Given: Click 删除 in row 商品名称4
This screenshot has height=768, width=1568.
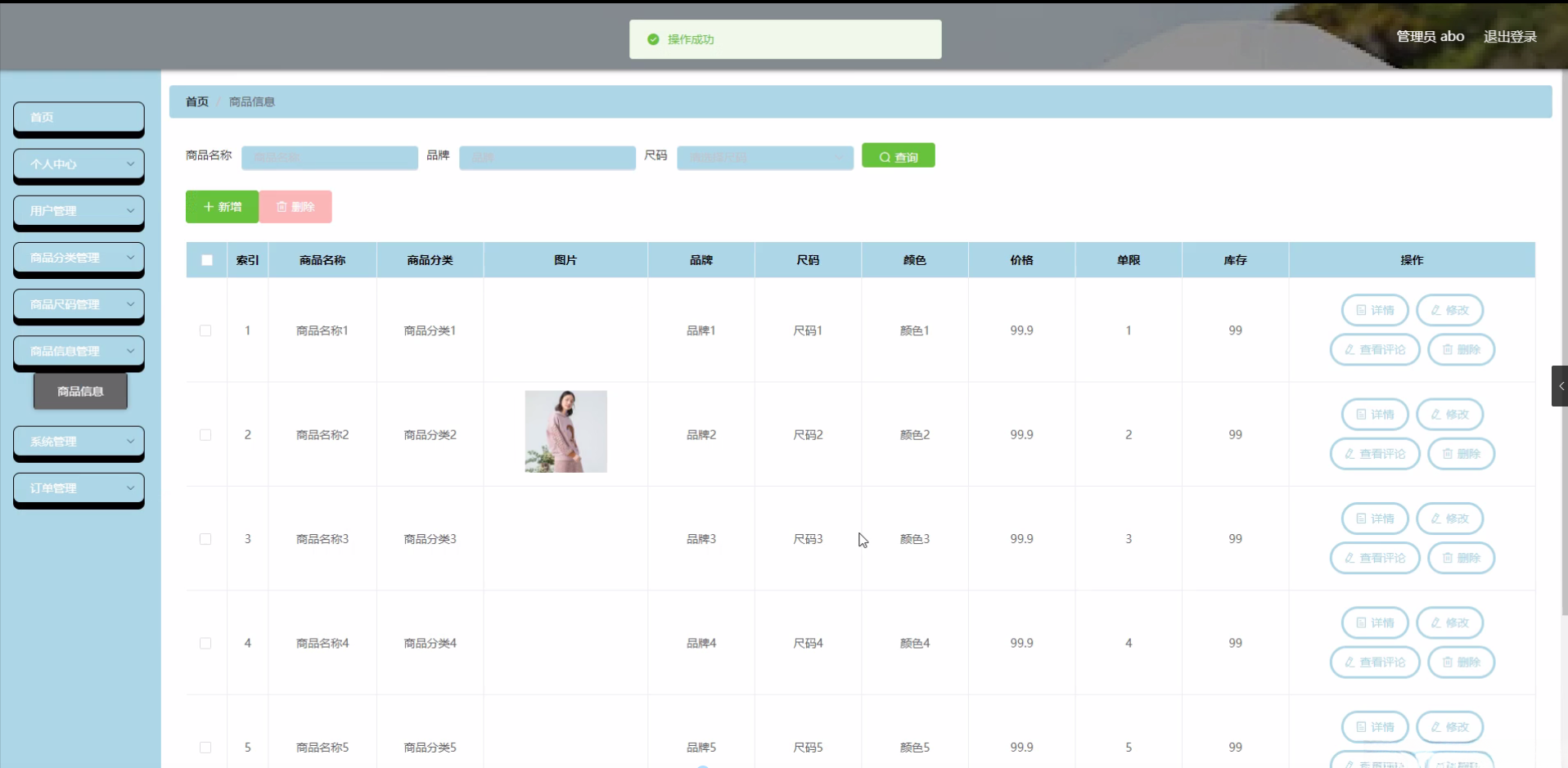Looking at the screenshot, I should tap(1461, 662).
